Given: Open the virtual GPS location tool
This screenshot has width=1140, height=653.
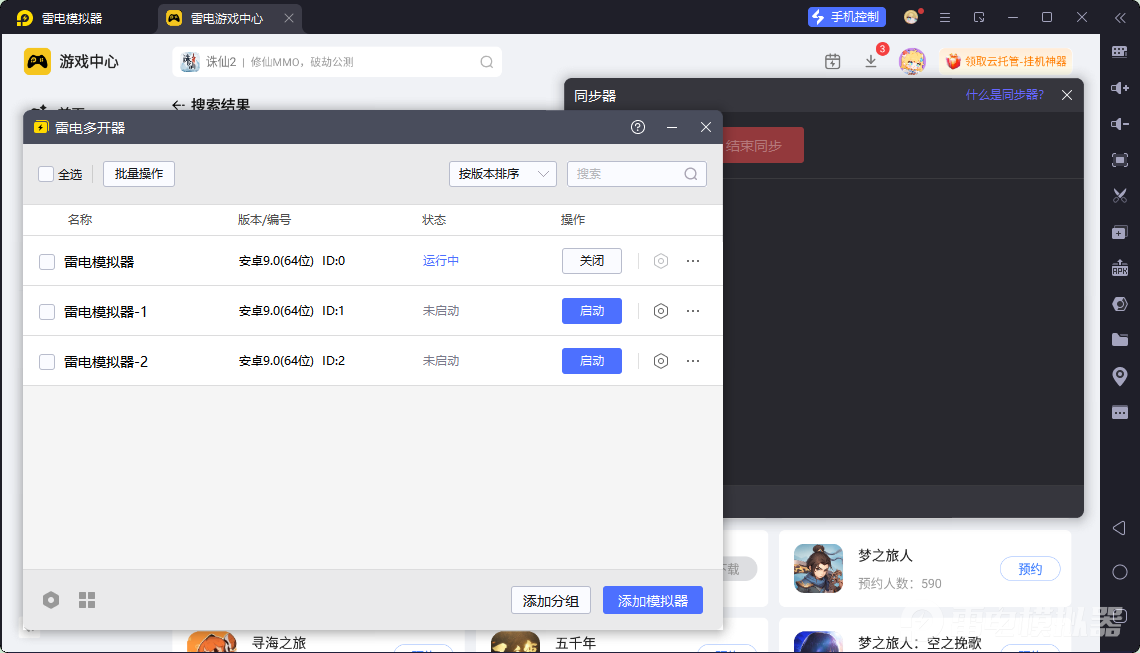Looking at the screenshot, I should (x=1120, y=375).
